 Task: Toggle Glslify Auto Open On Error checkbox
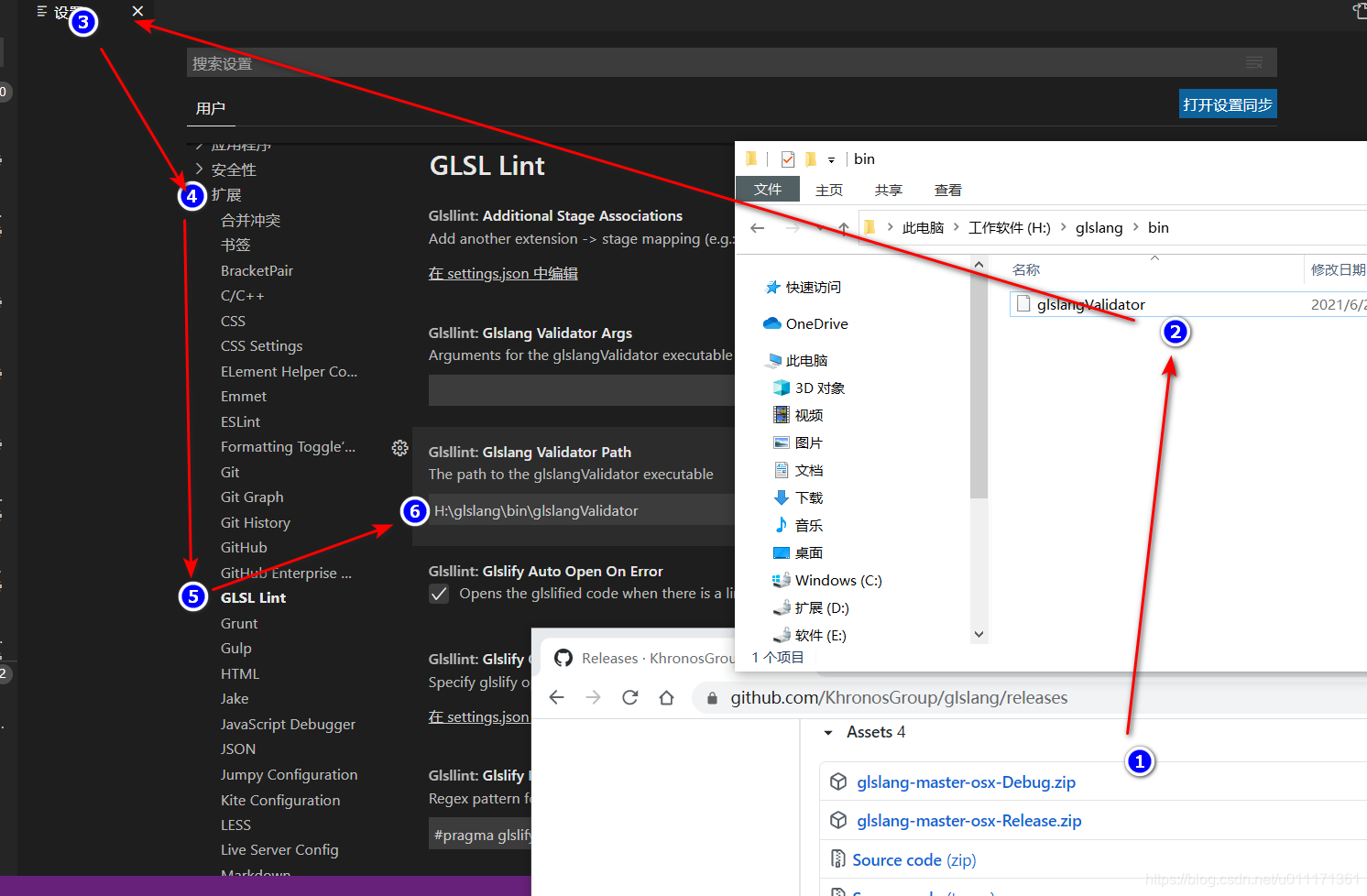(439, 594)
